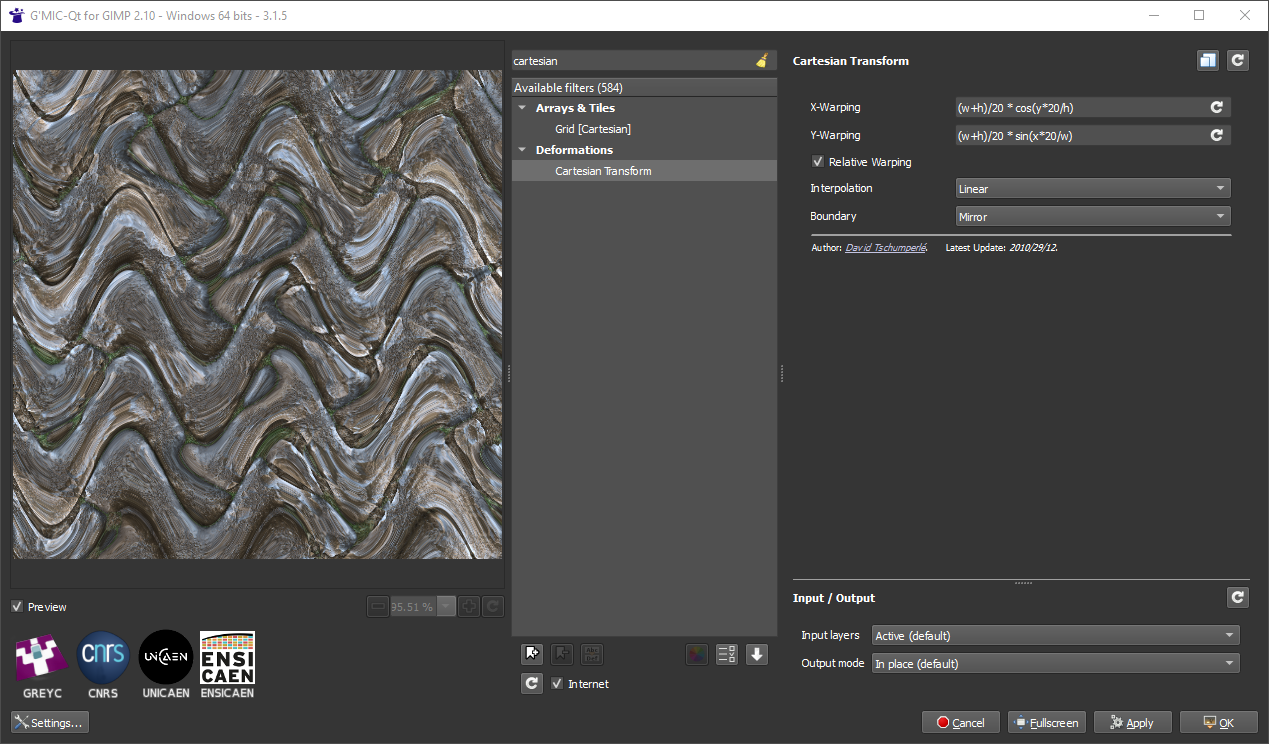Toggle the Relative Warping checkbox

tap(818, 161)
